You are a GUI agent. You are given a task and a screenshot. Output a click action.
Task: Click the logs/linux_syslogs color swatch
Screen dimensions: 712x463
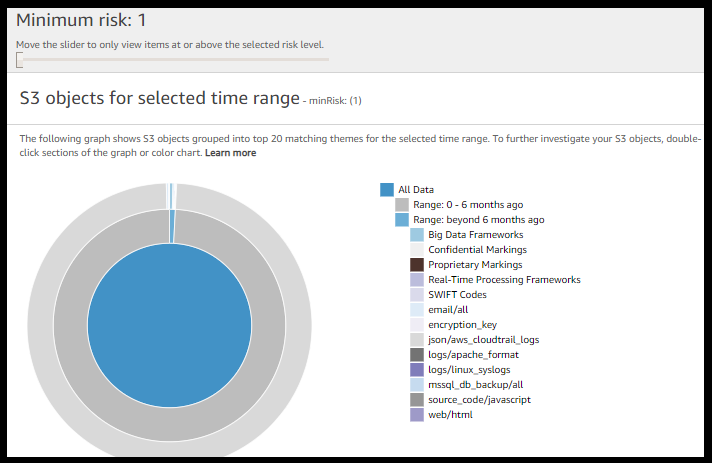[417, 370]
